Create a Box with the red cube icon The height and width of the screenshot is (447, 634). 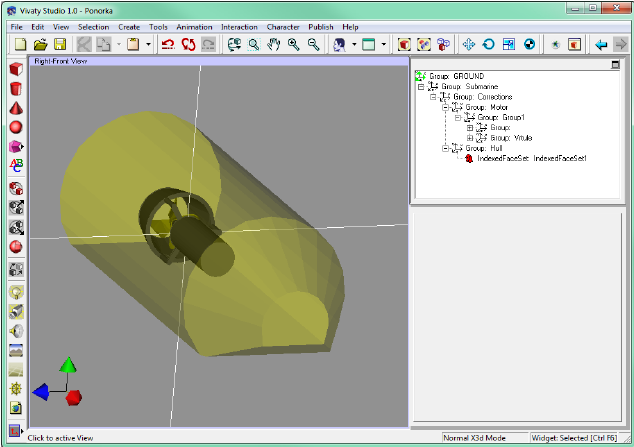16,69
